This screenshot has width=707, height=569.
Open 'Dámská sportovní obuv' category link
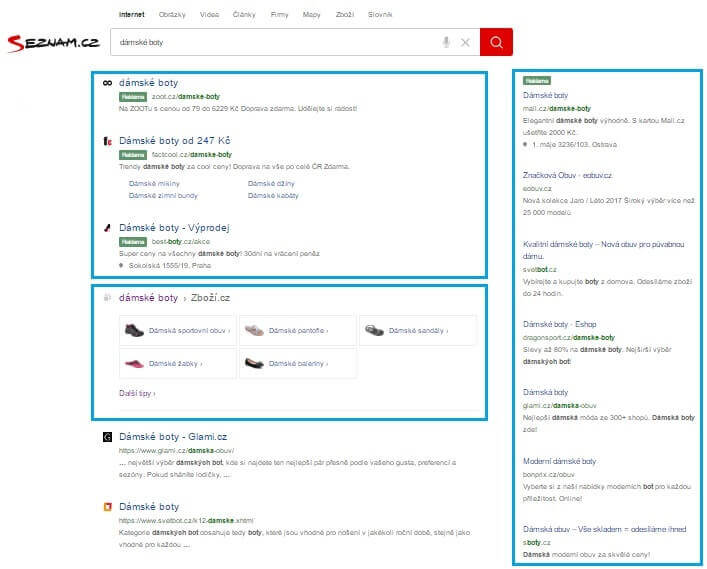pyautogui.click(x=189, y=330)
